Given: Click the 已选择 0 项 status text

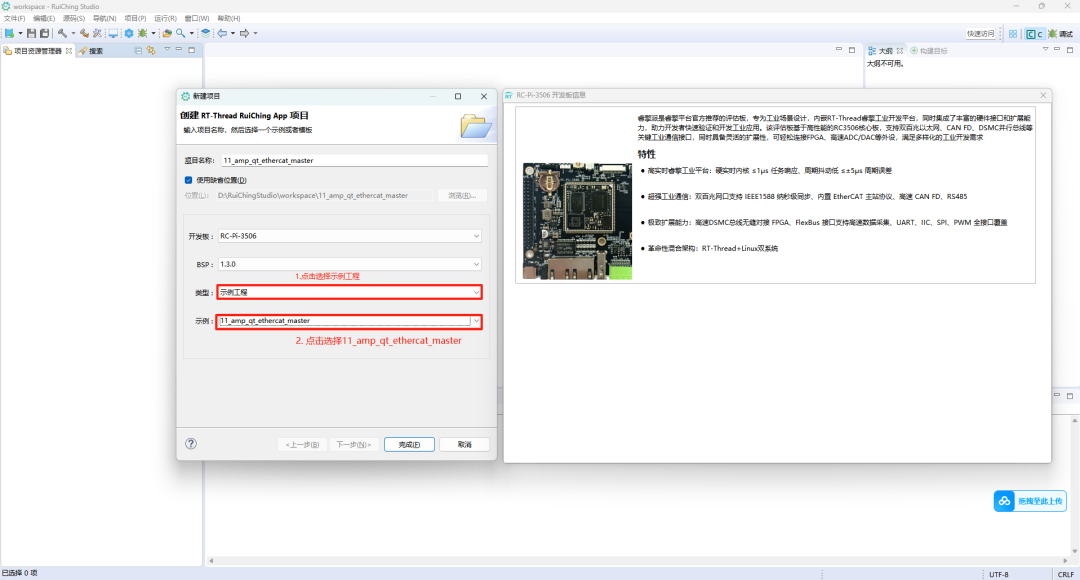Looking at the screenshot, I should 19,573.
